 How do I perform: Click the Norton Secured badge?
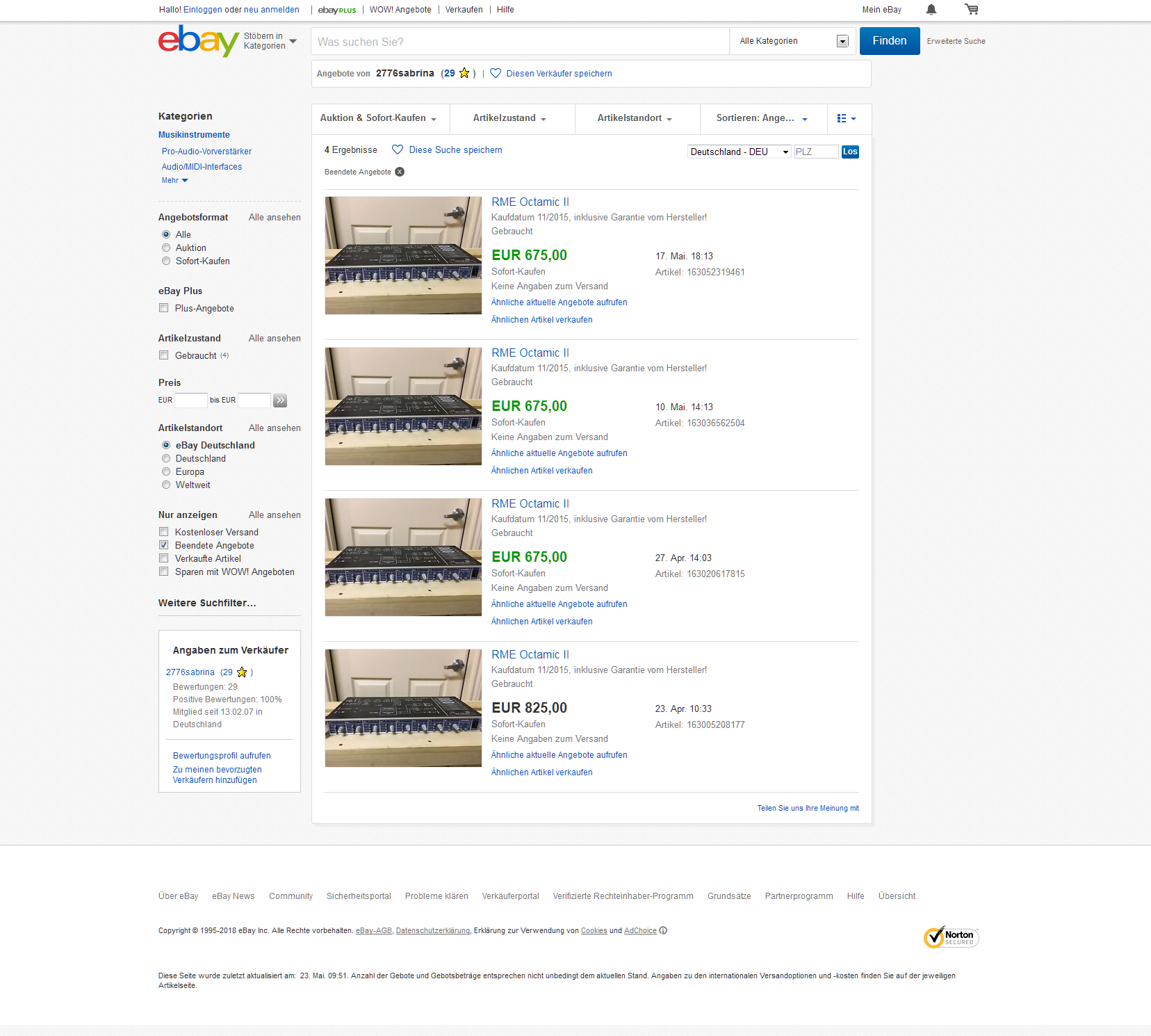pos(951,937)
